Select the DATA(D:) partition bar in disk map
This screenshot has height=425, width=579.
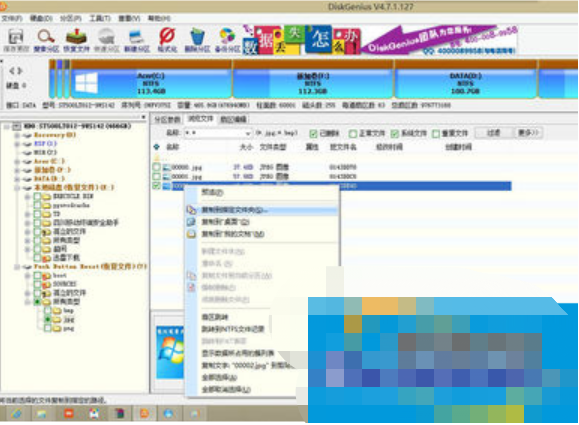tap(465, 83)
